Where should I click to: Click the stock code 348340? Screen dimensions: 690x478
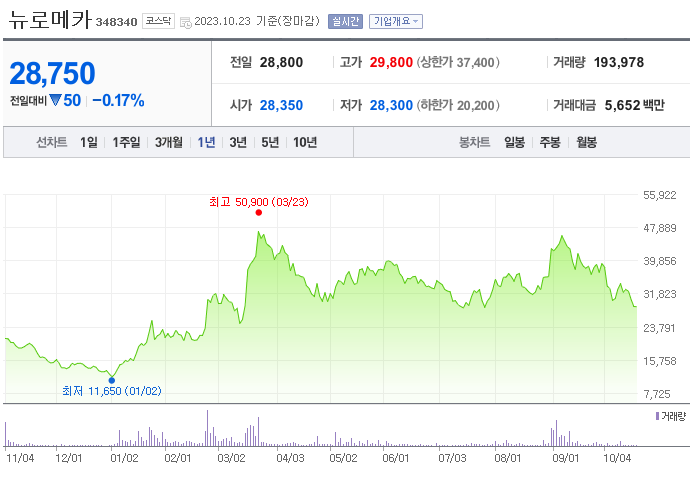pos(117,22)
